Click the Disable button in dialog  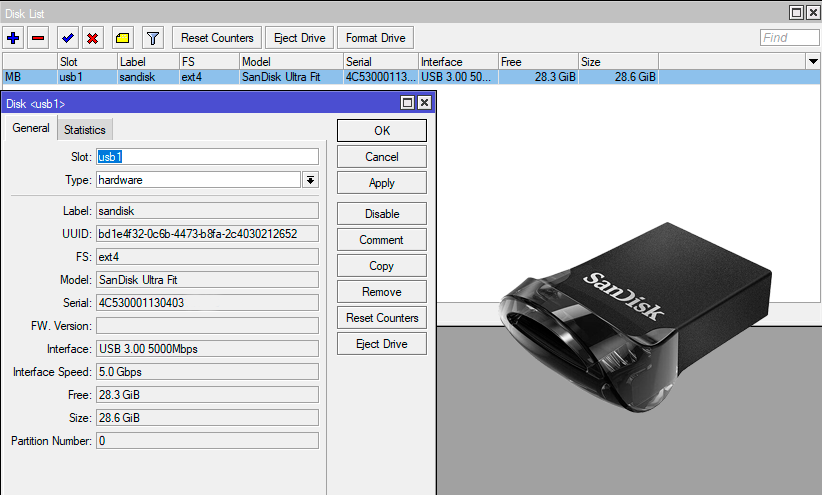382,214
